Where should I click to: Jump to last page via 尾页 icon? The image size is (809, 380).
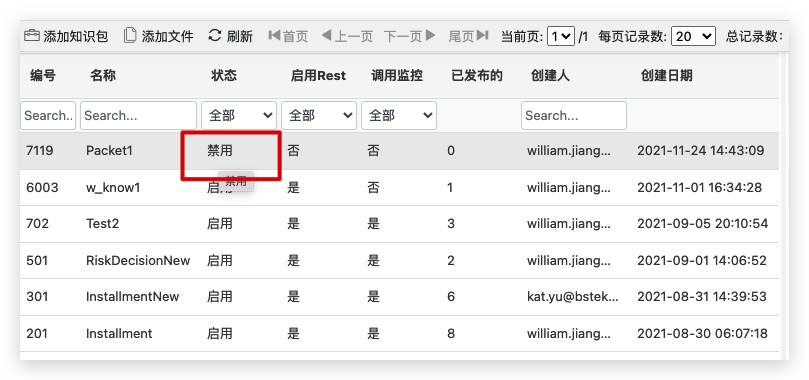click(x=482, y=36)
